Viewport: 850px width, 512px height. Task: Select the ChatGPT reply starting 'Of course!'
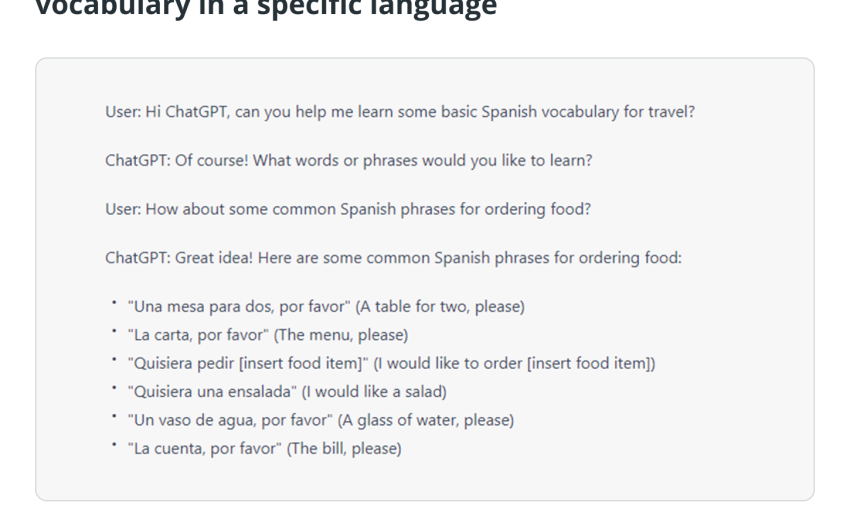349,161
